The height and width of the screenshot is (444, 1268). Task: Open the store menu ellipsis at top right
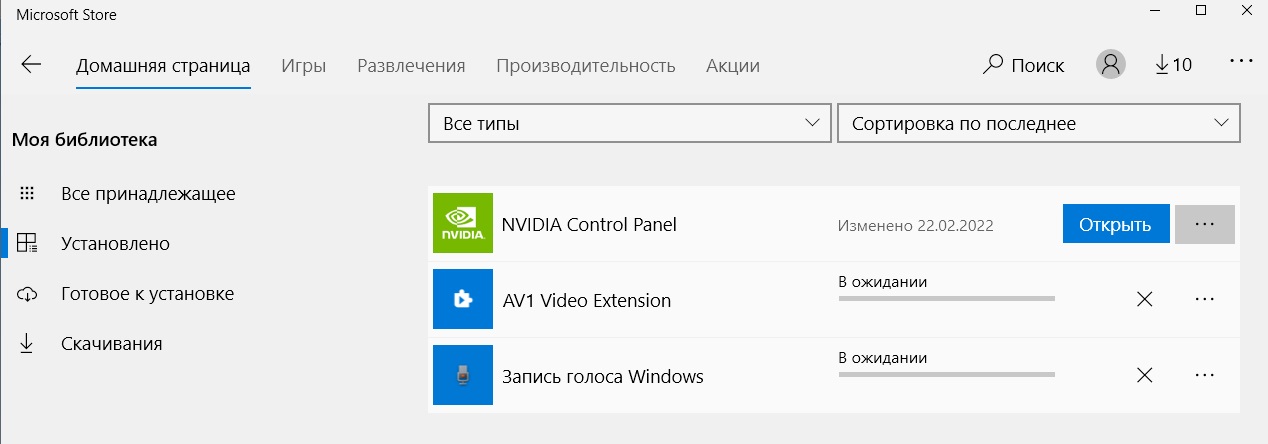click(x=1241, y=62)
